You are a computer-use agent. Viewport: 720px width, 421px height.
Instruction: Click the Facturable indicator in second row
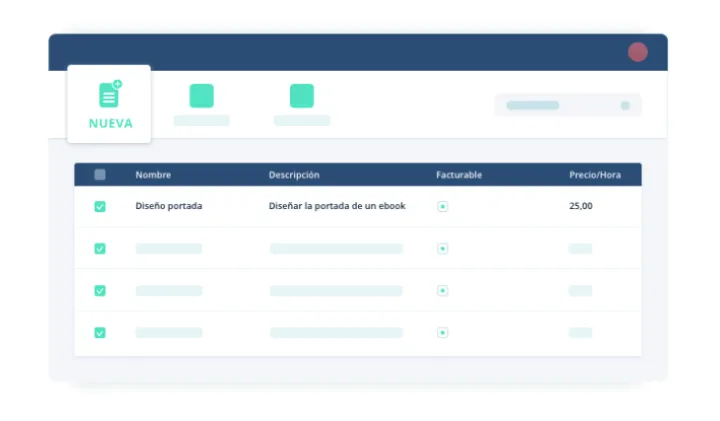(x=442, y=249)
